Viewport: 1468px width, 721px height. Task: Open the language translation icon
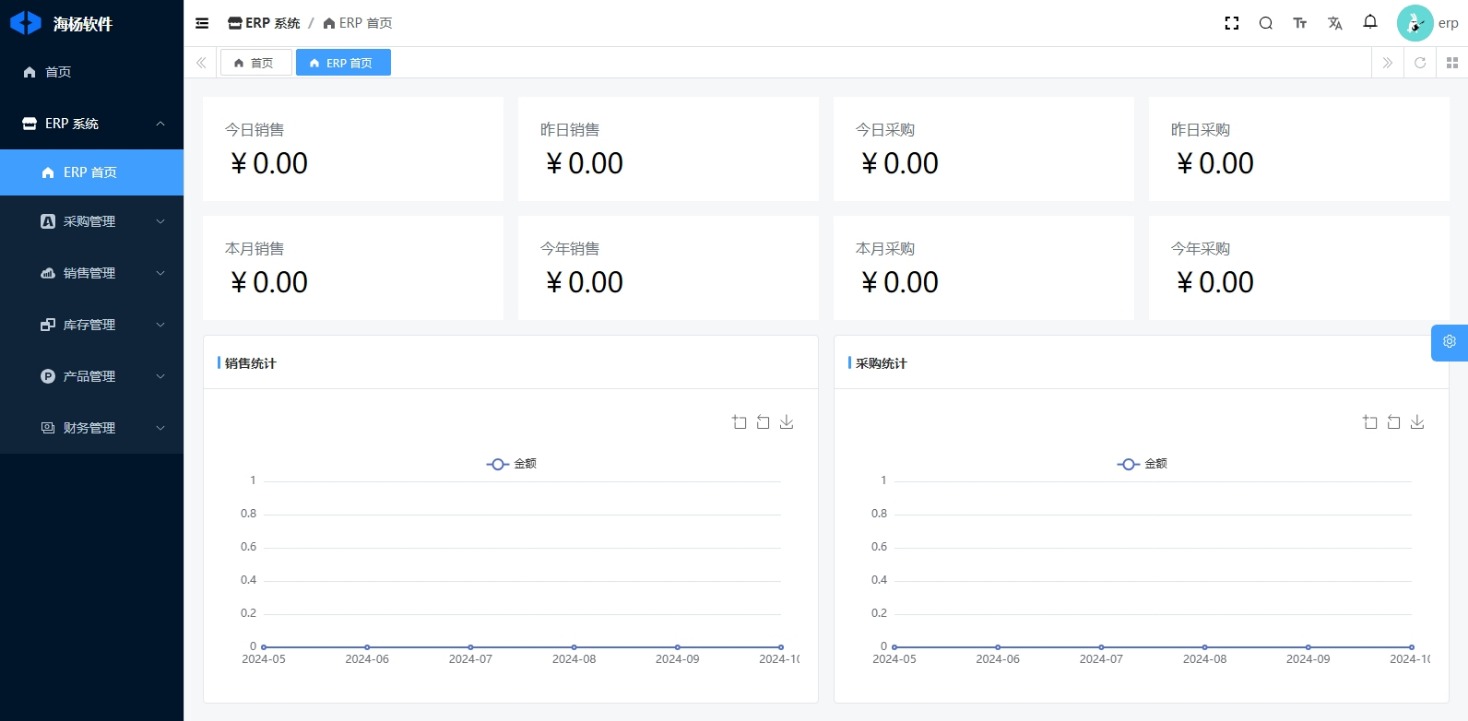point(1335,23)
